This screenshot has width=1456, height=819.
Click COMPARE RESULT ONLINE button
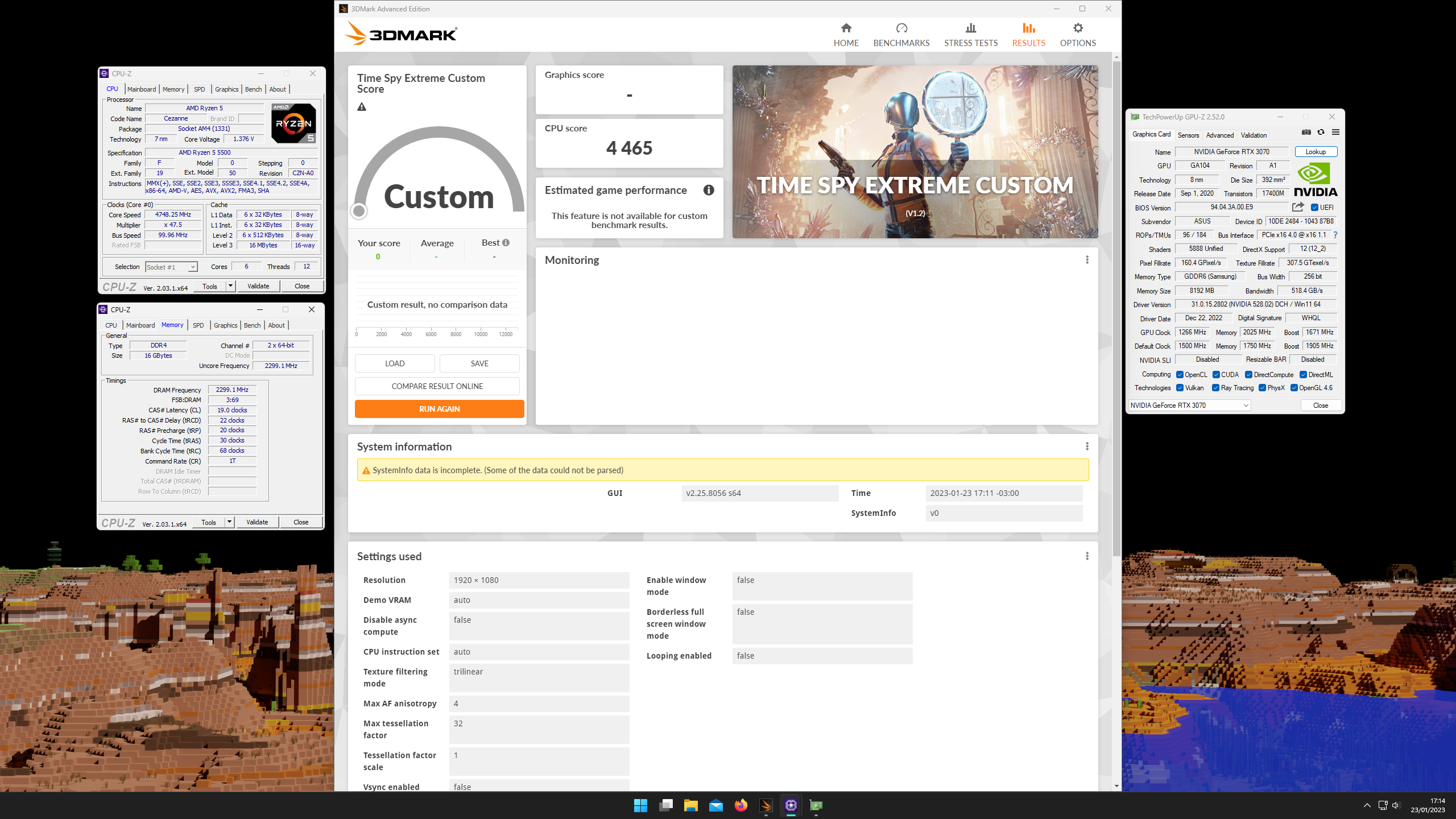tap(437, 386)
